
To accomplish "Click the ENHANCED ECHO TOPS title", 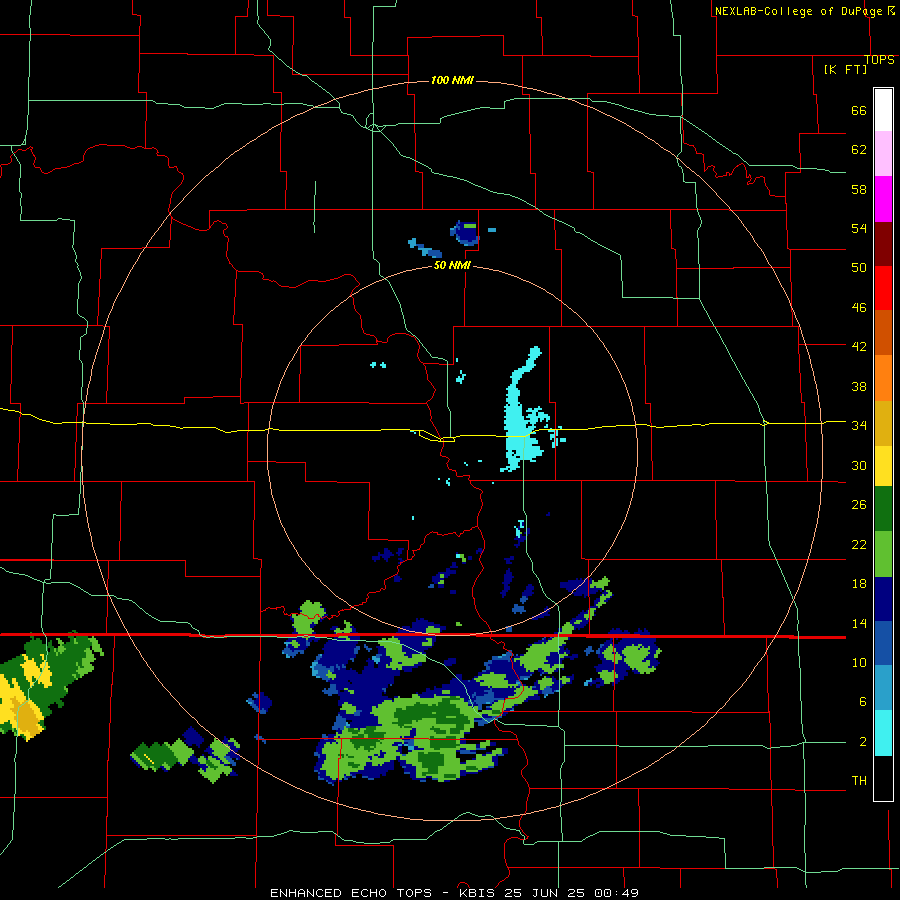I will [x=351, y=893].
